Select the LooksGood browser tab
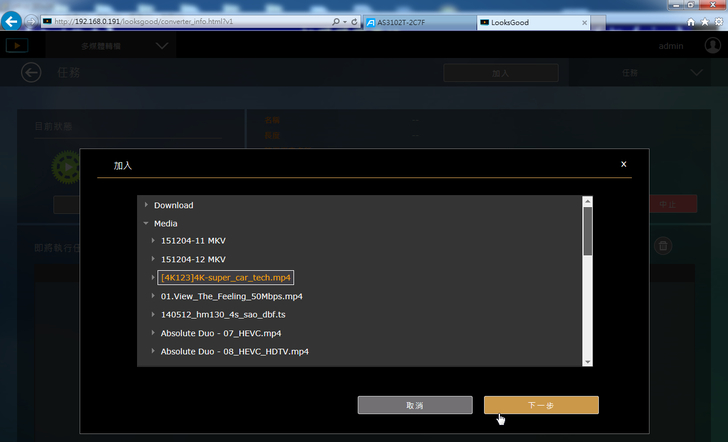 533,22
